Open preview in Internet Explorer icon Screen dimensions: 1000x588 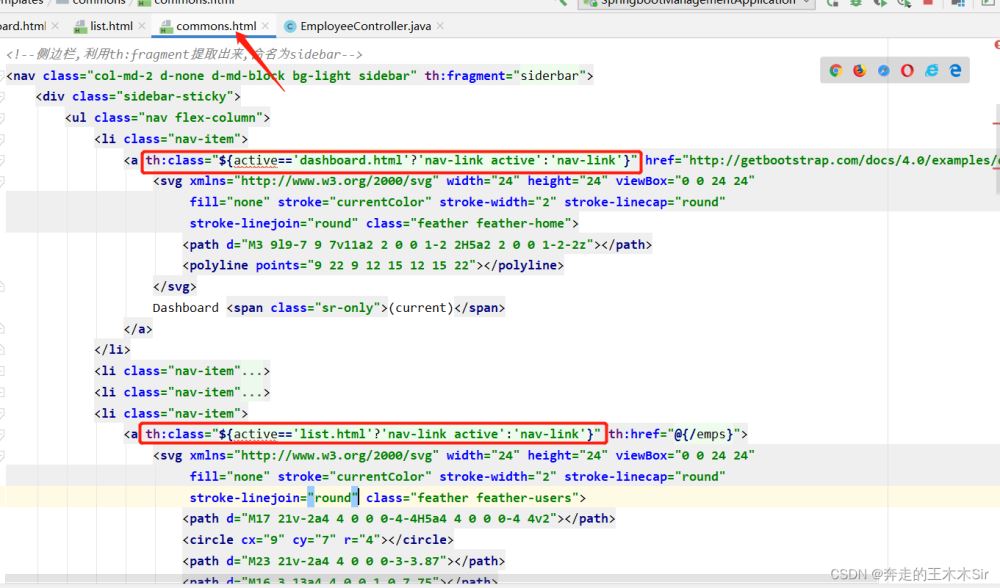point(932,70)
